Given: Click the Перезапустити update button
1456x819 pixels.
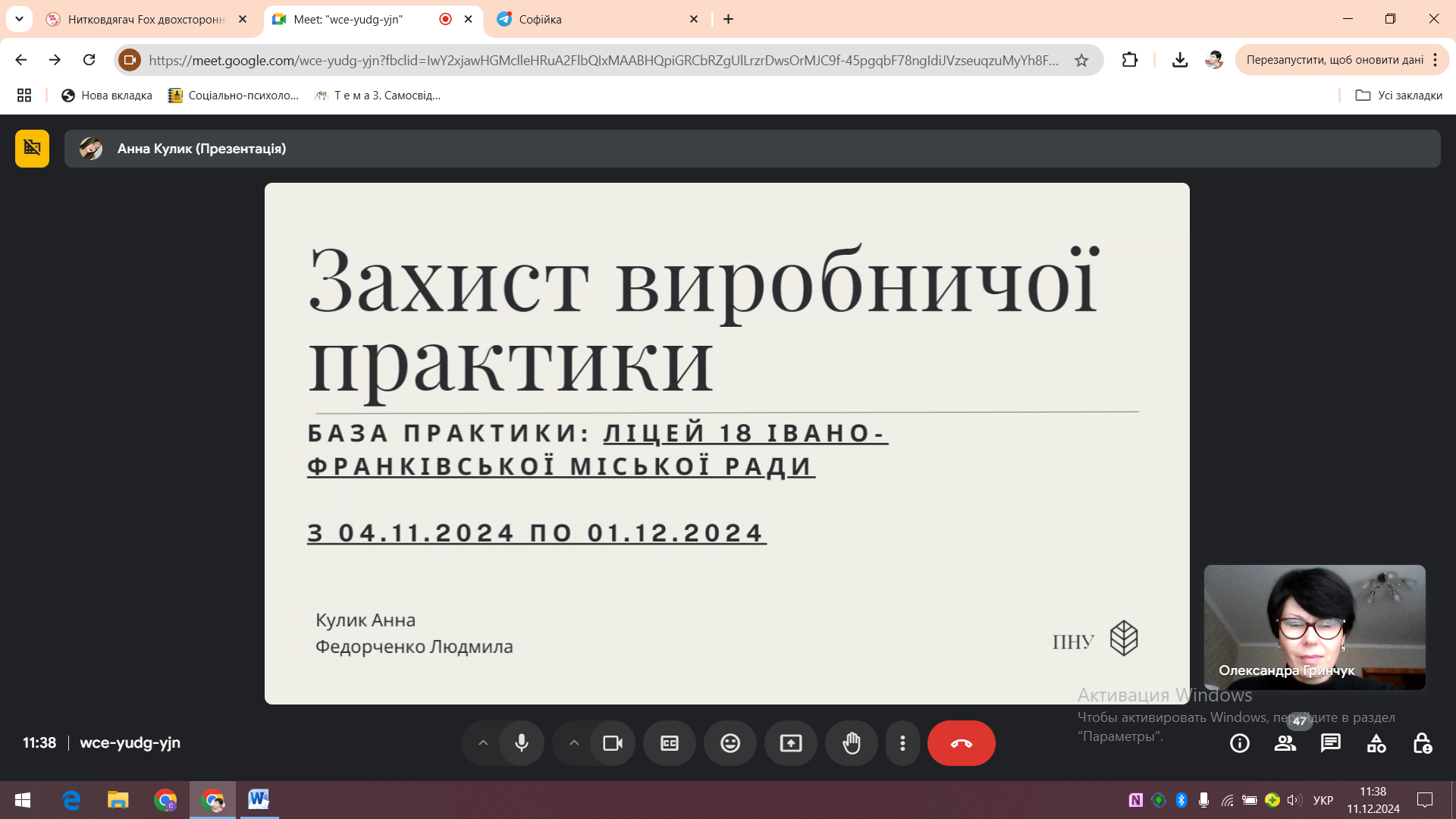Looking at the screenshot, I should point(1334,60).
